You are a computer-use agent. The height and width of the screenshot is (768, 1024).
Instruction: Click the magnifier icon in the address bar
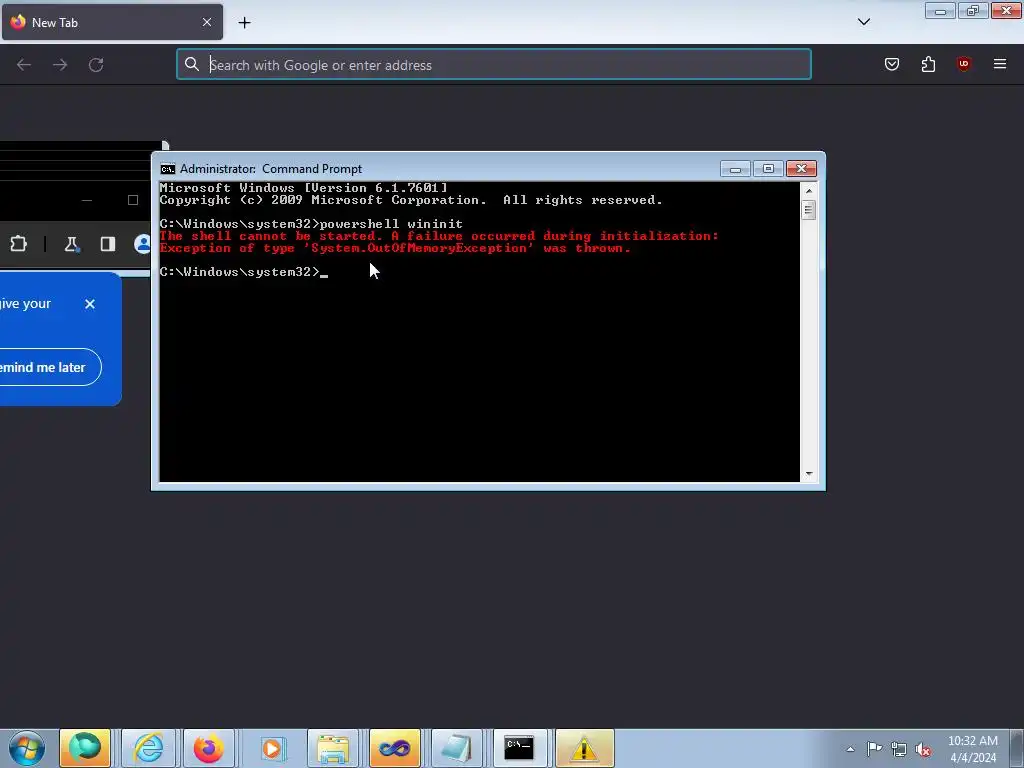click(x=191, y=64)
